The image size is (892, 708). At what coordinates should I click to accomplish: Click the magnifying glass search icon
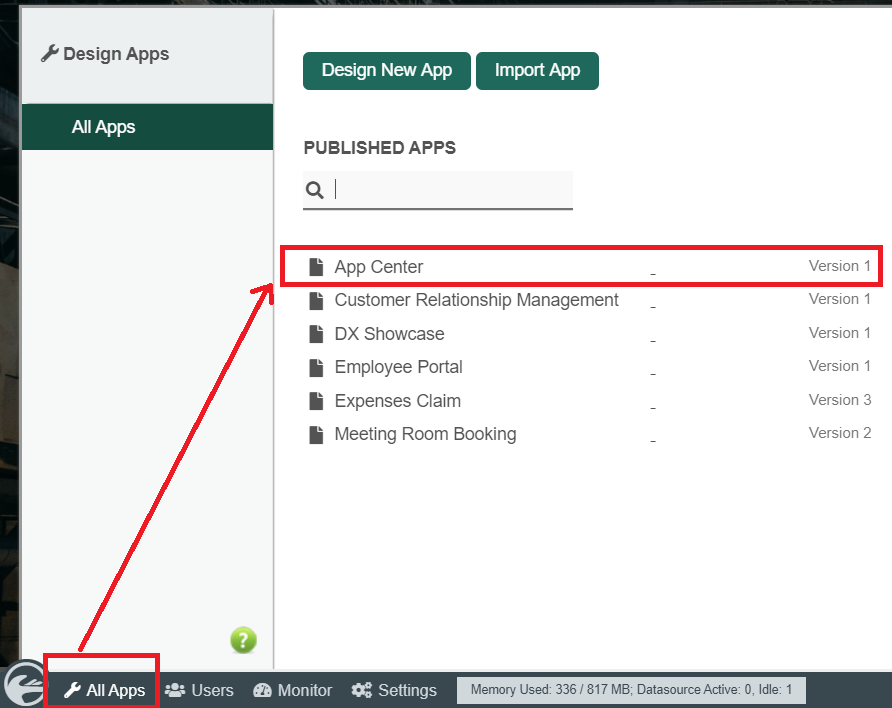314,190
